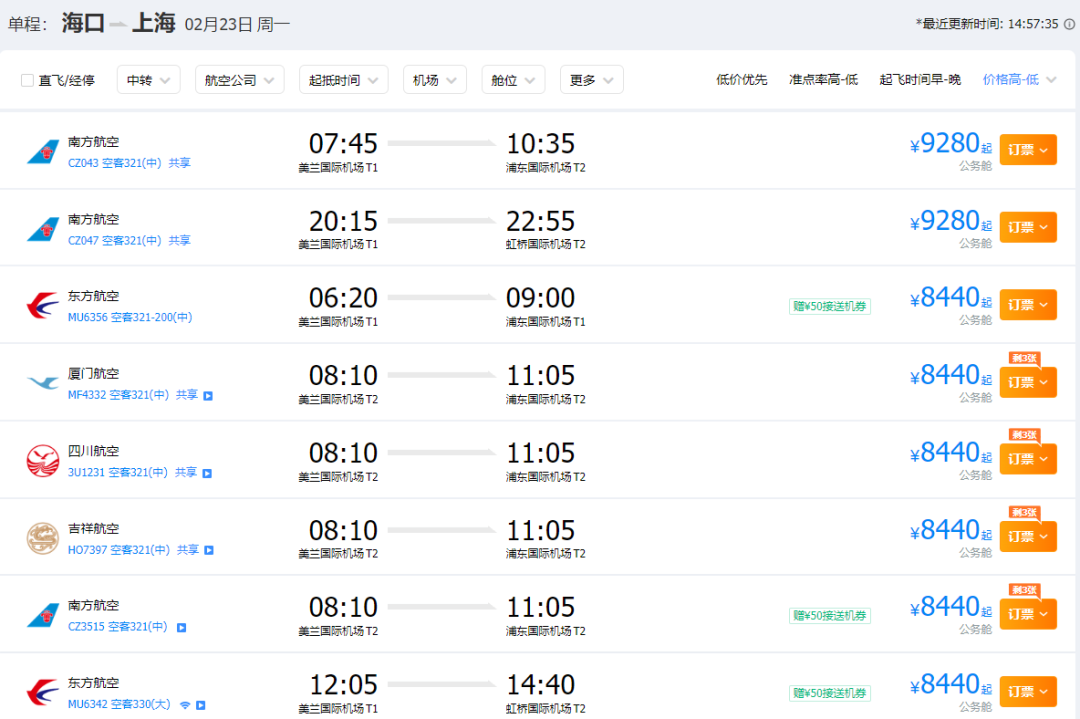Screen dimensions: 1080x719
Task: Click the video icon beside CZ3515
Action: 181,628
